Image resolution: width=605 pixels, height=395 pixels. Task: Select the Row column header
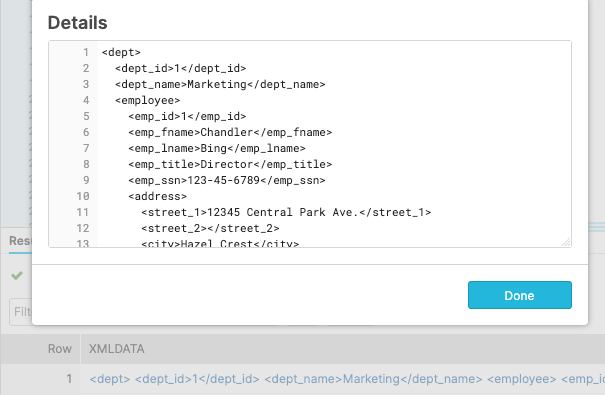[x=60, y=349]
